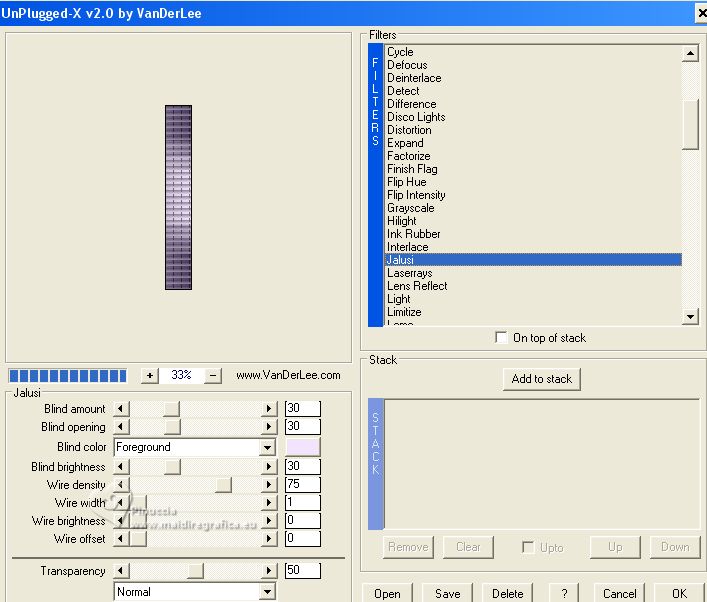Click left arrow of Wire density slider
The image size is (707, 602).
(121, 485)
